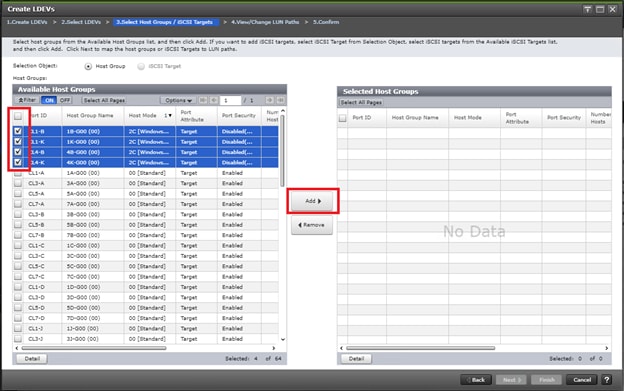
Task: Select the 1J-G00 (00) host group row
Action: [146, 329]
